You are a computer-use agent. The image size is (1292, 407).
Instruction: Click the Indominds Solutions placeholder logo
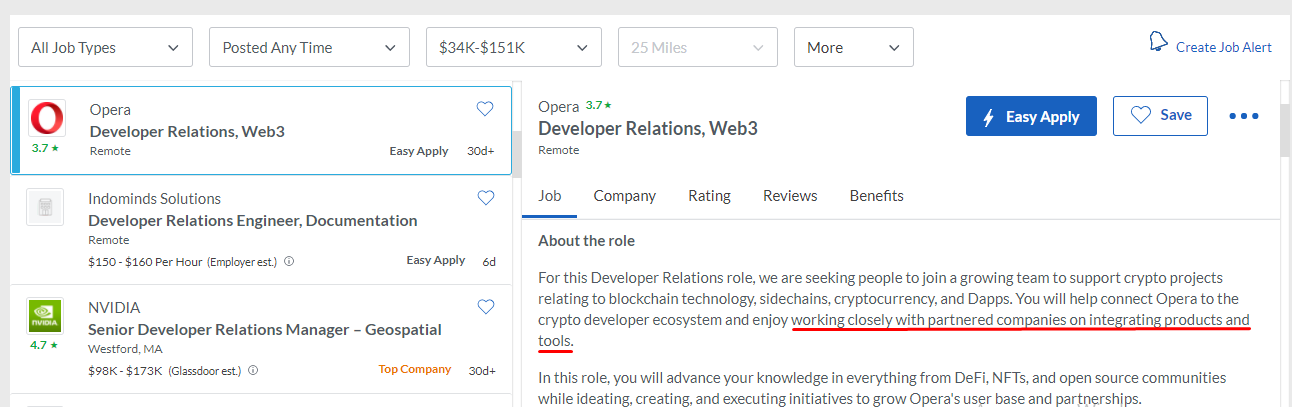(x=45, y=207)
